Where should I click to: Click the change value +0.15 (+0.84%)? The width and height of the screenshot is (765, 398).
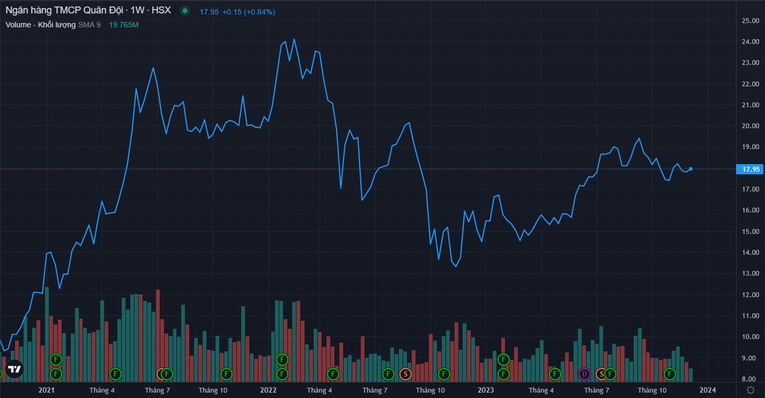(x=249, y=12)
